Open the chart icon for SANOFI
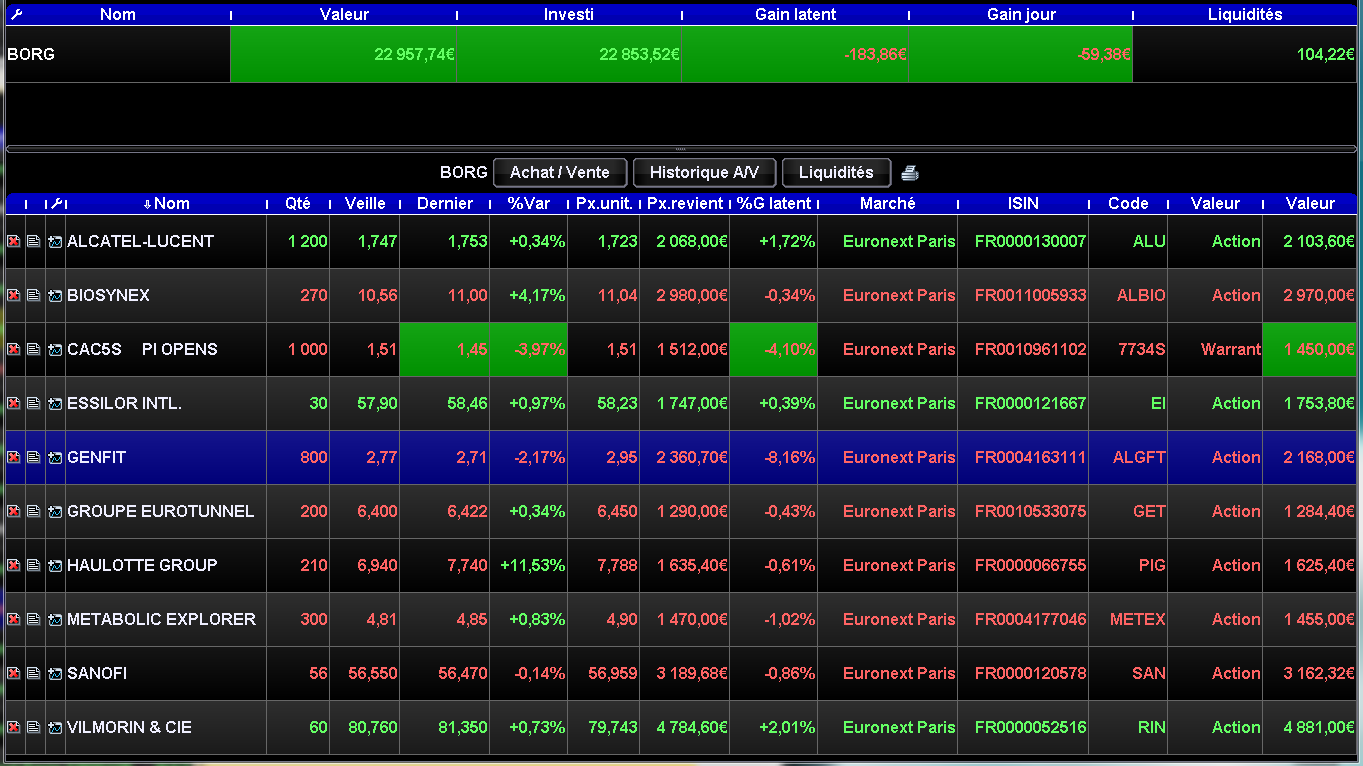Screen dimensions: 1363x766 coord(55,673)
